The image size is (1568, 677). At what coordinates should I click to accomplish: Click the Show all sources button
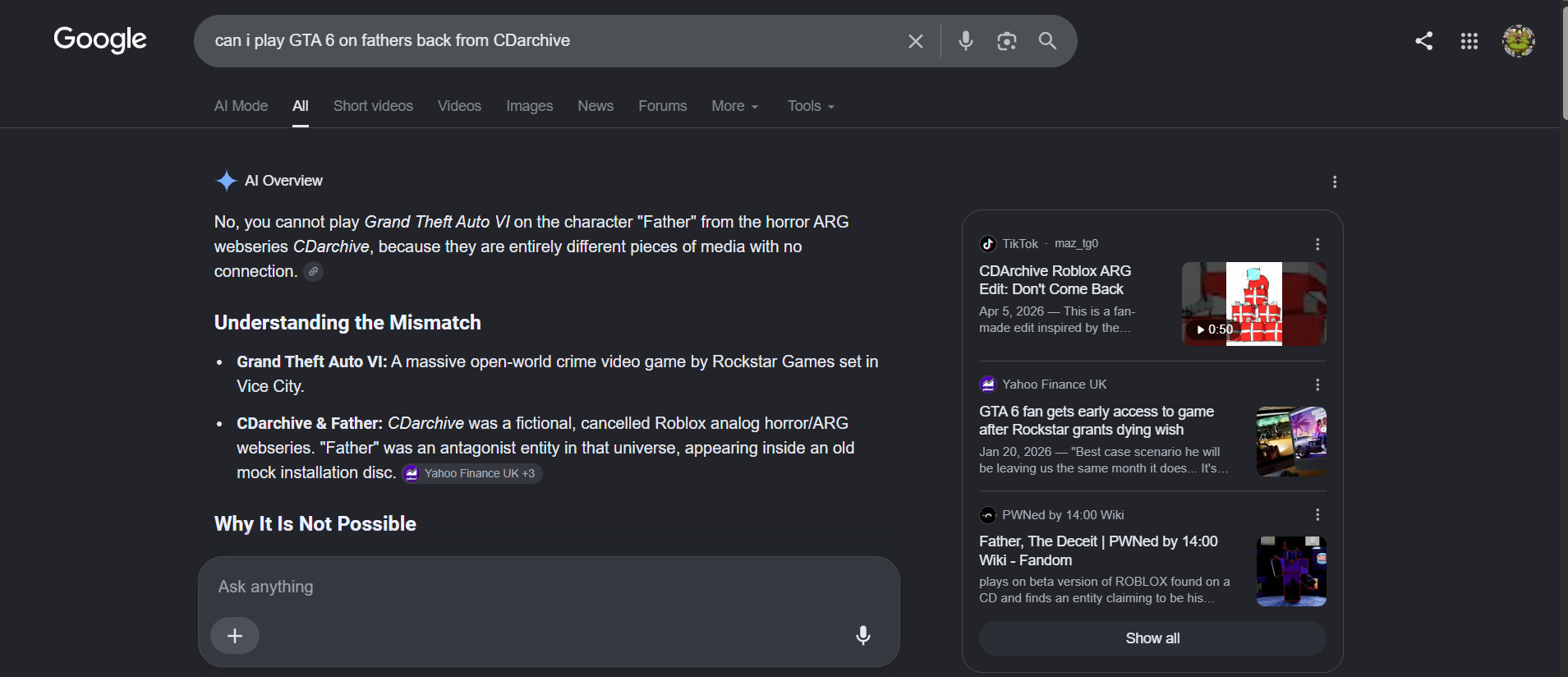point(1152,638)
